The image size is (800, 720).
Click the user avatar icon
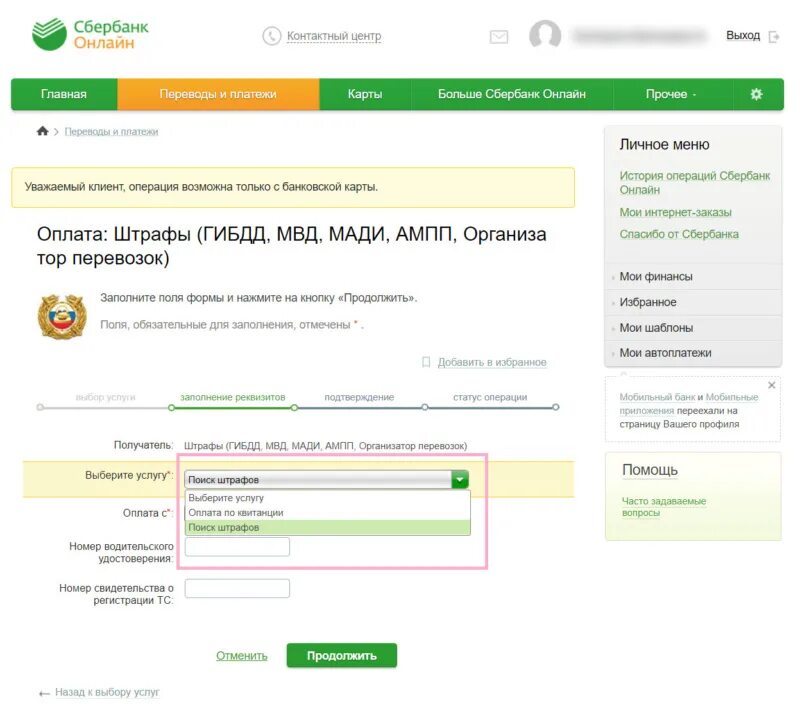545,35
